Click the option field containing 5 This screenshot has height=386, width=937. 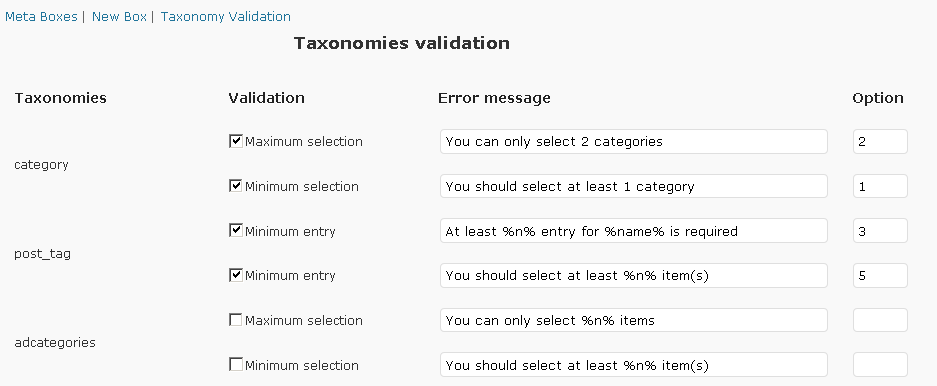click(880, 275)
